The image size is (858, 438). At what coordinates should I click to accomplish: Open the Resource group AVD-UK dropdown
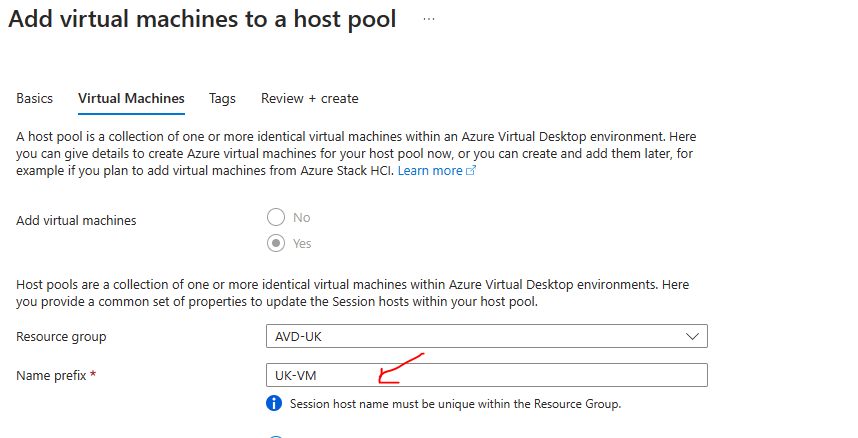click(x=480, y=337)
